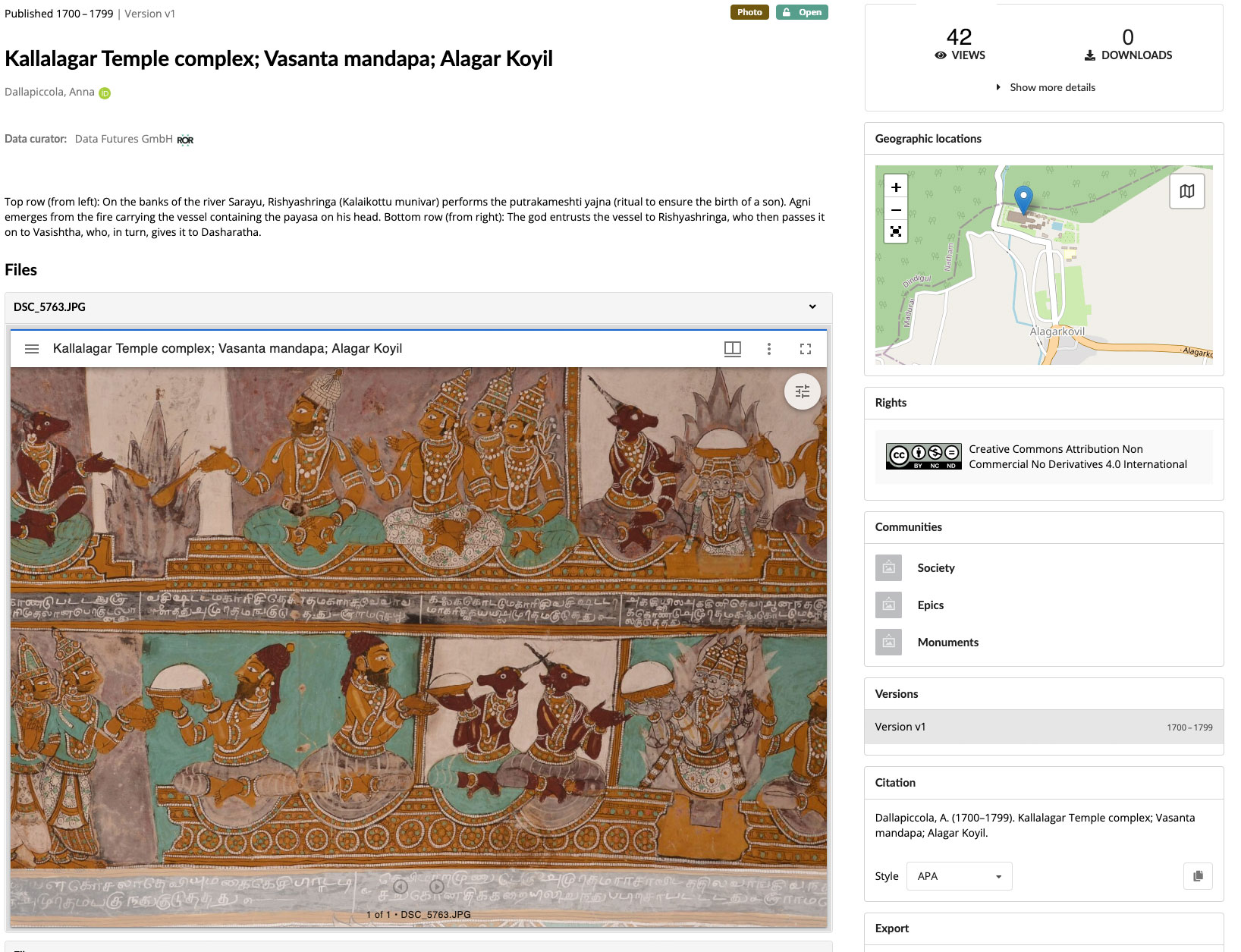Image resolution: width=1241 pixels, height=952 pixels.
Task: Copy the citation to clipboard
Action: coord(1196,876)
